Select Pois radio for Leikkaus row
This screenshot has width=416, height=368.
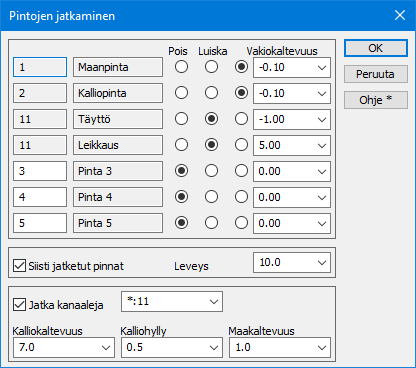(x=181, y=145)
